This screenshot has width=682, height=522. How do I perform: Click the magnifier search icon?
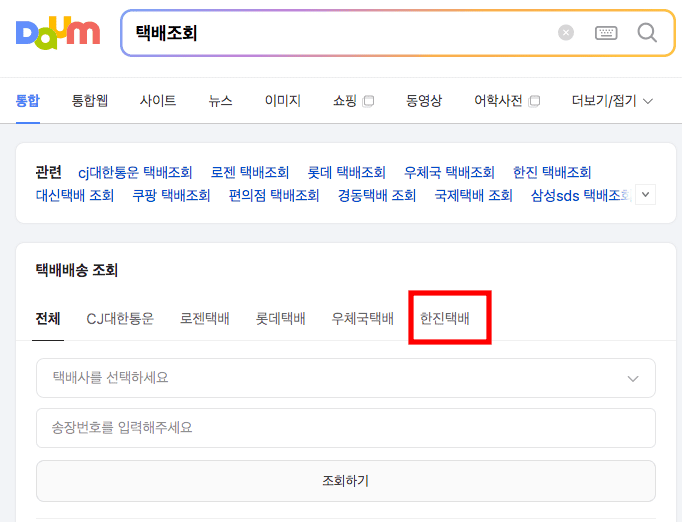tap(647, 33)
